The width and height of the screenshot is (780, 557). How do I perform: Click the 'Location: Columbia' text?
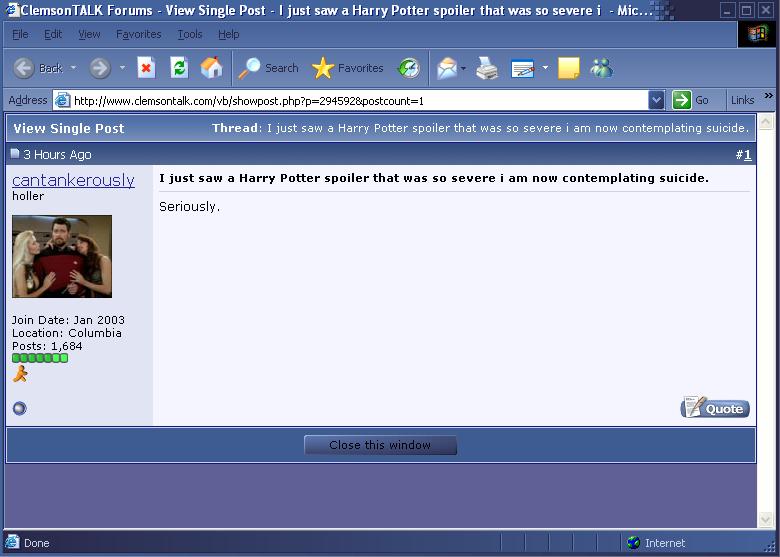click(67, 333)
